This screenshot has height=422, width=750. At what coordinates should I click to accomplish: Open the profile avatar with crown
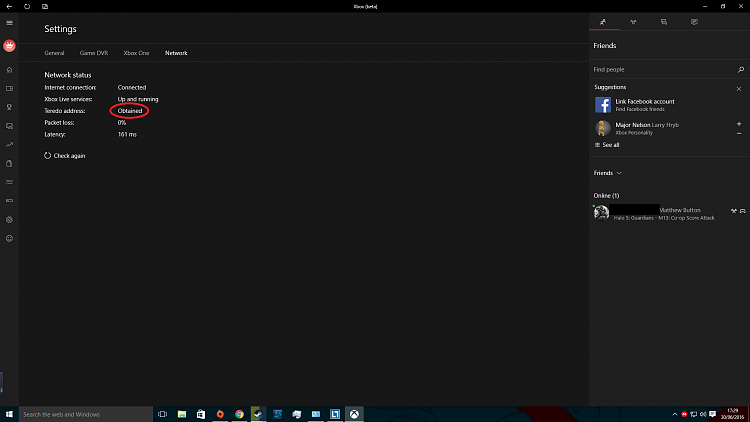click(x=9, y=46)
